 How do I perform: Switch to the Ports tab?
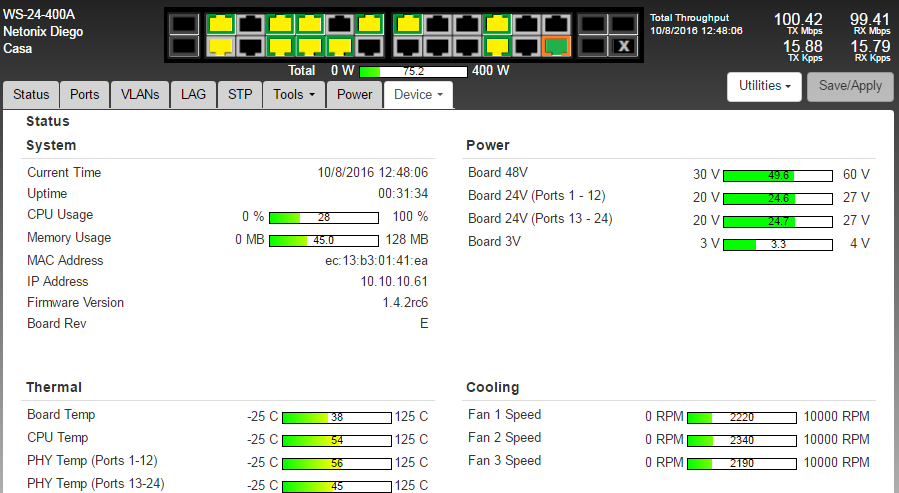[84, 94]
